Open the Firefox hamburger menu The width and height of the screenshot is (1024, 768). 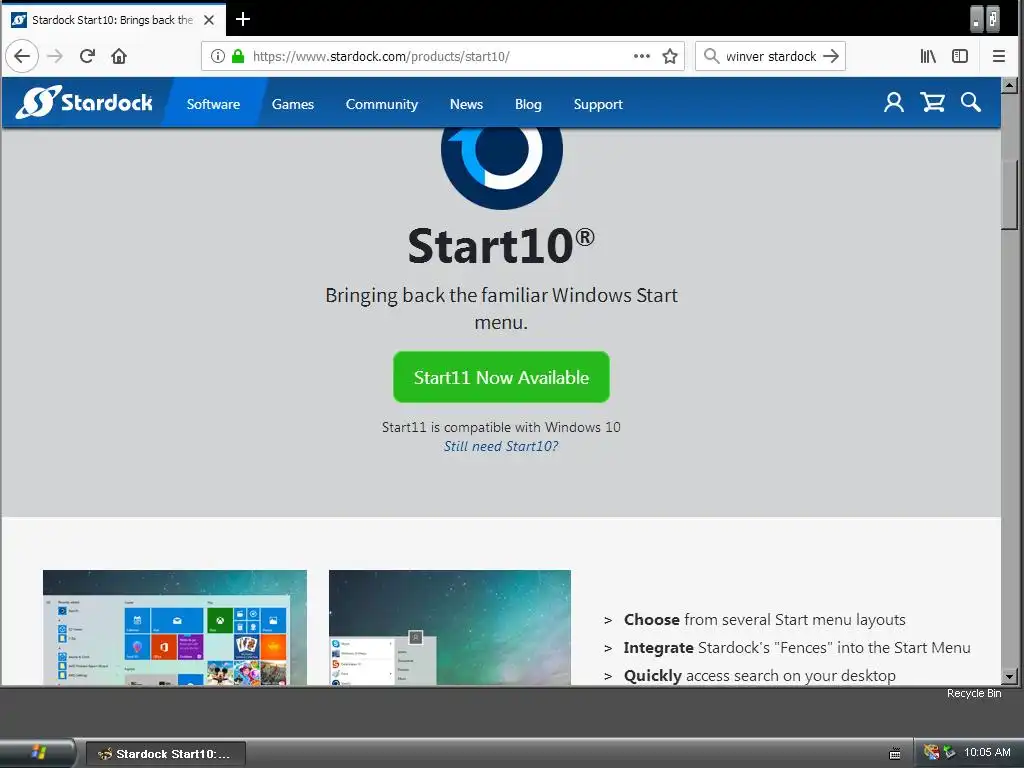click(x=999, y=56)
